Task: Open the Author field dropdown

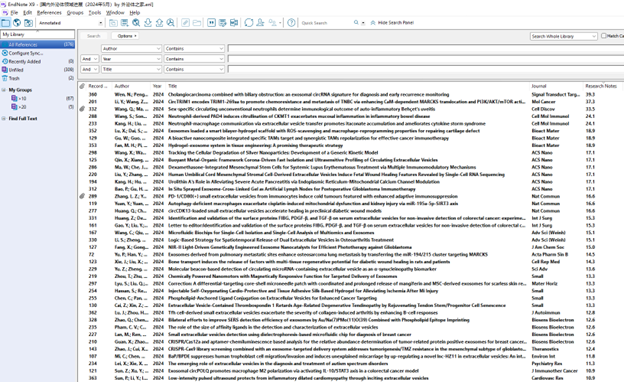Action: (x=131, y=49)
